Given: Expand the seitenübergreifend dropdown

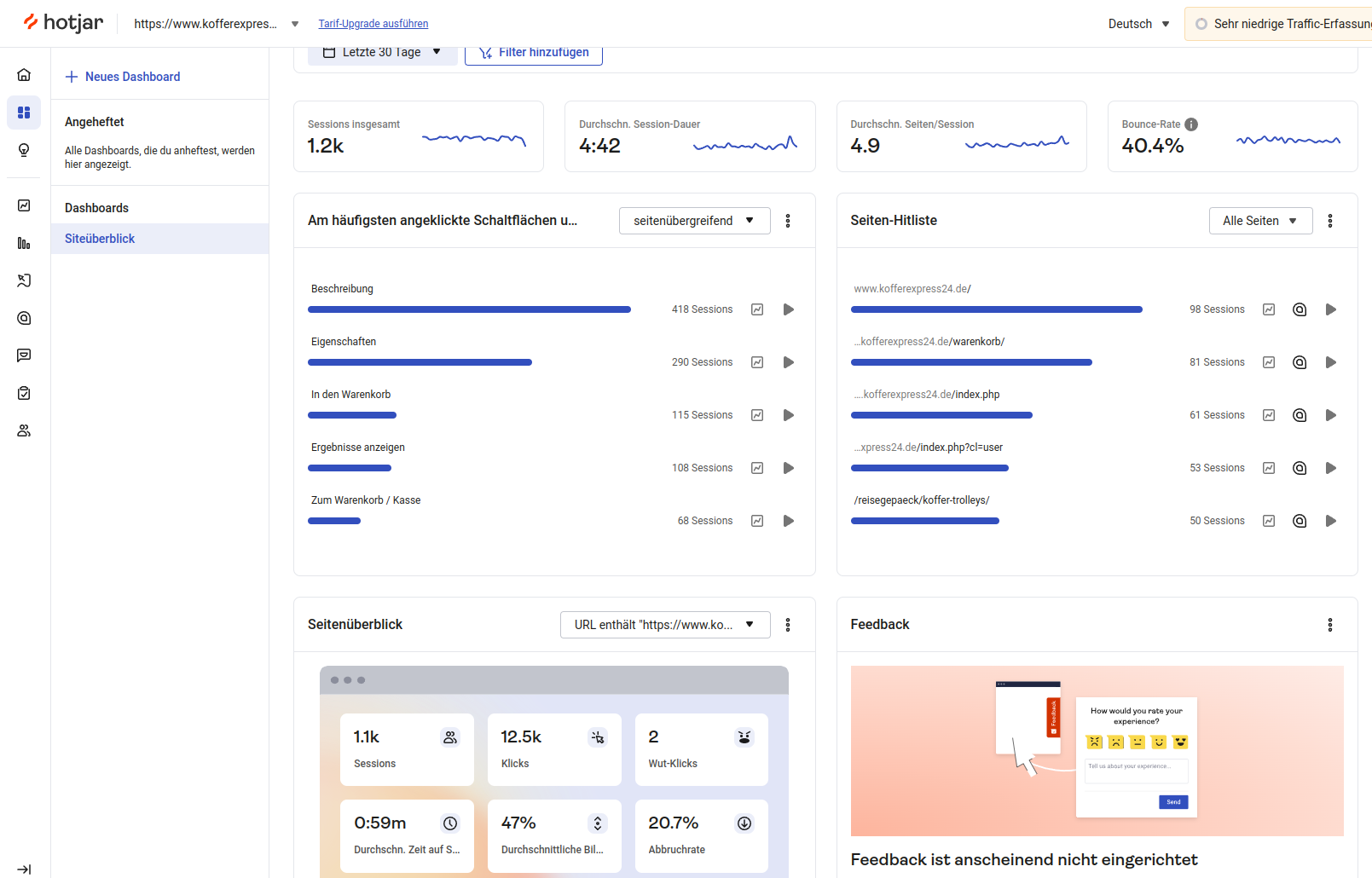Looking at the screenshot, I should [694, 221].
